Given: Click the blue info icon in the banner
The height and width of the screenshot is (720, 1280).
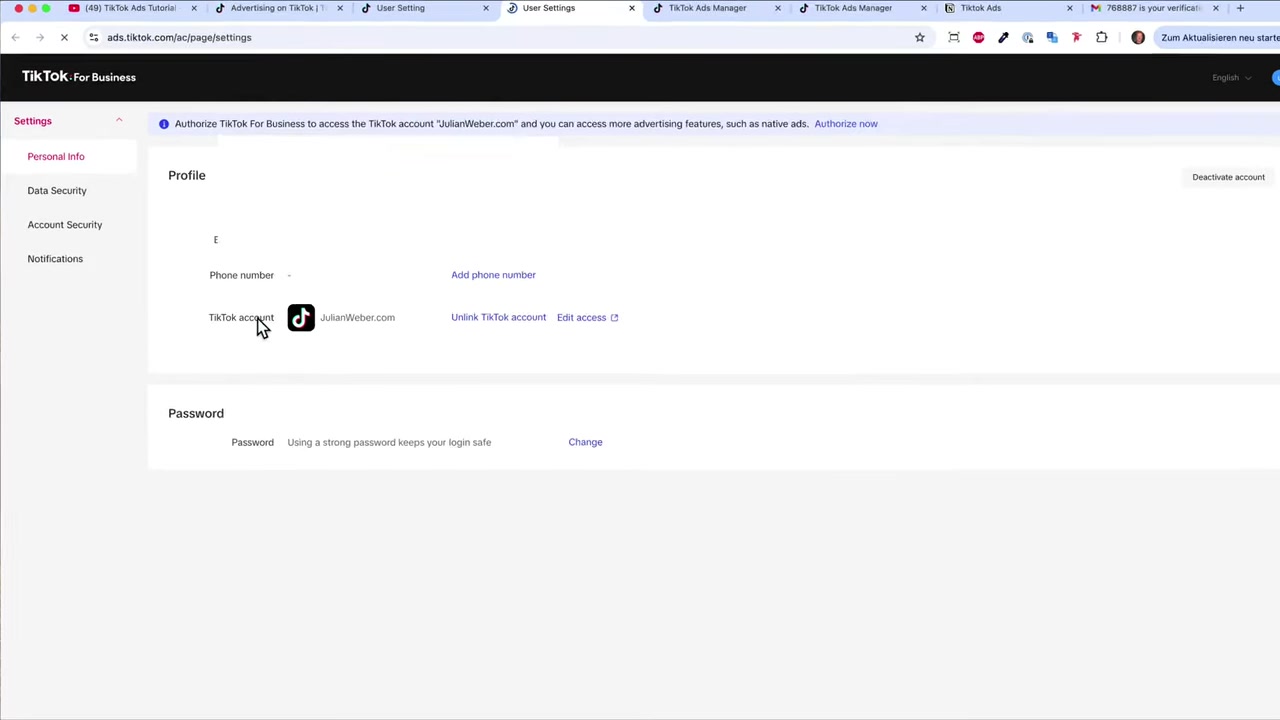Looking at the screenshot, I should (x=164, y=124).
